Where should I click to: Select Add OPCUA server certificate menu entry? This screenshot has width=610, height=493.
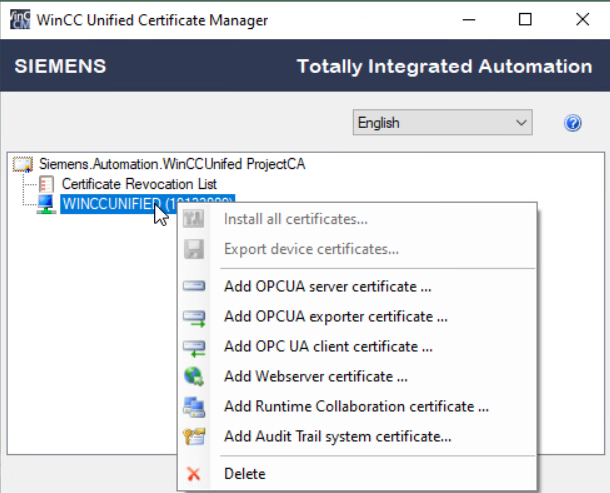[x=327, y=287]
